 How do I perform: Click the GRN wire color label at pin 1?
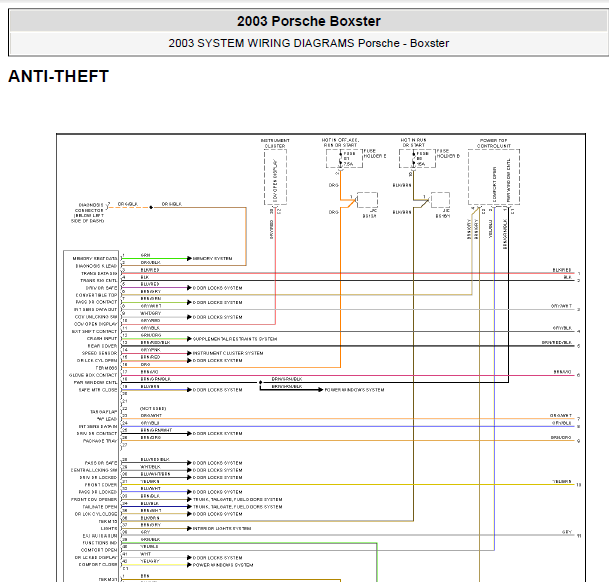tap(145, 255)
